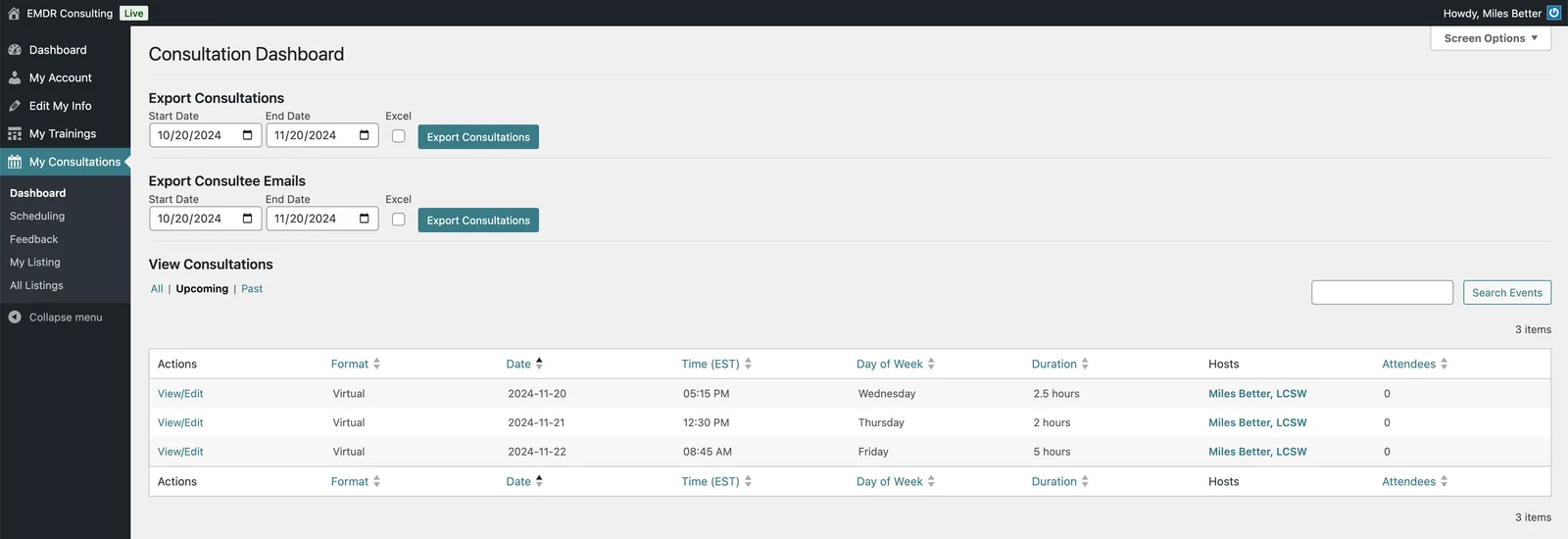Image resolution: width=1568 pixels, height=539 pixels.
Task: Click the home icon beside EMDR Consulting
Action: [14, 14]
